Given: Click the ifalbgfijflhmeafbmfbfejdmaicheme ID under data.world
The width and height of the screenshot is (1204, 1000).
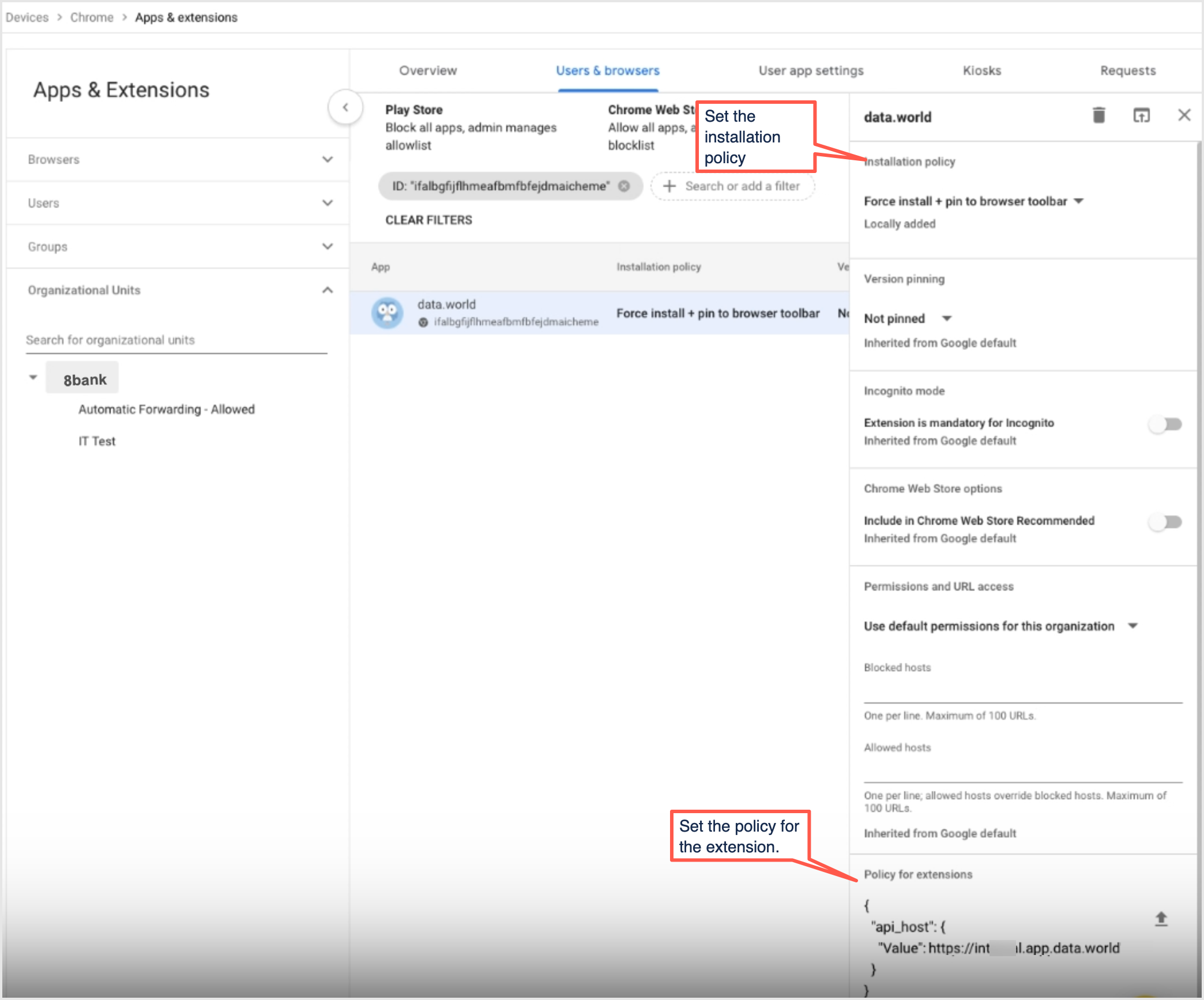Looking at the screenshot, I should [516, 322].
